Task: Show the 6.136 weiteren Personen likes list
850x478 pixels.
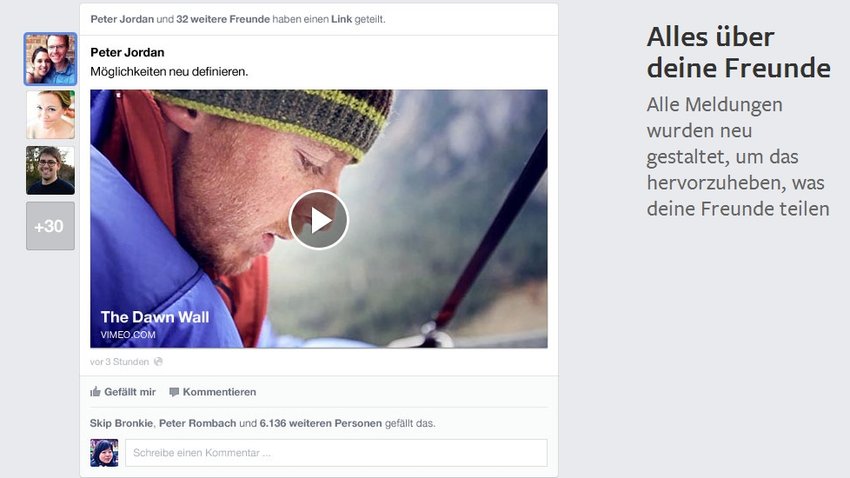Action: 320,423
